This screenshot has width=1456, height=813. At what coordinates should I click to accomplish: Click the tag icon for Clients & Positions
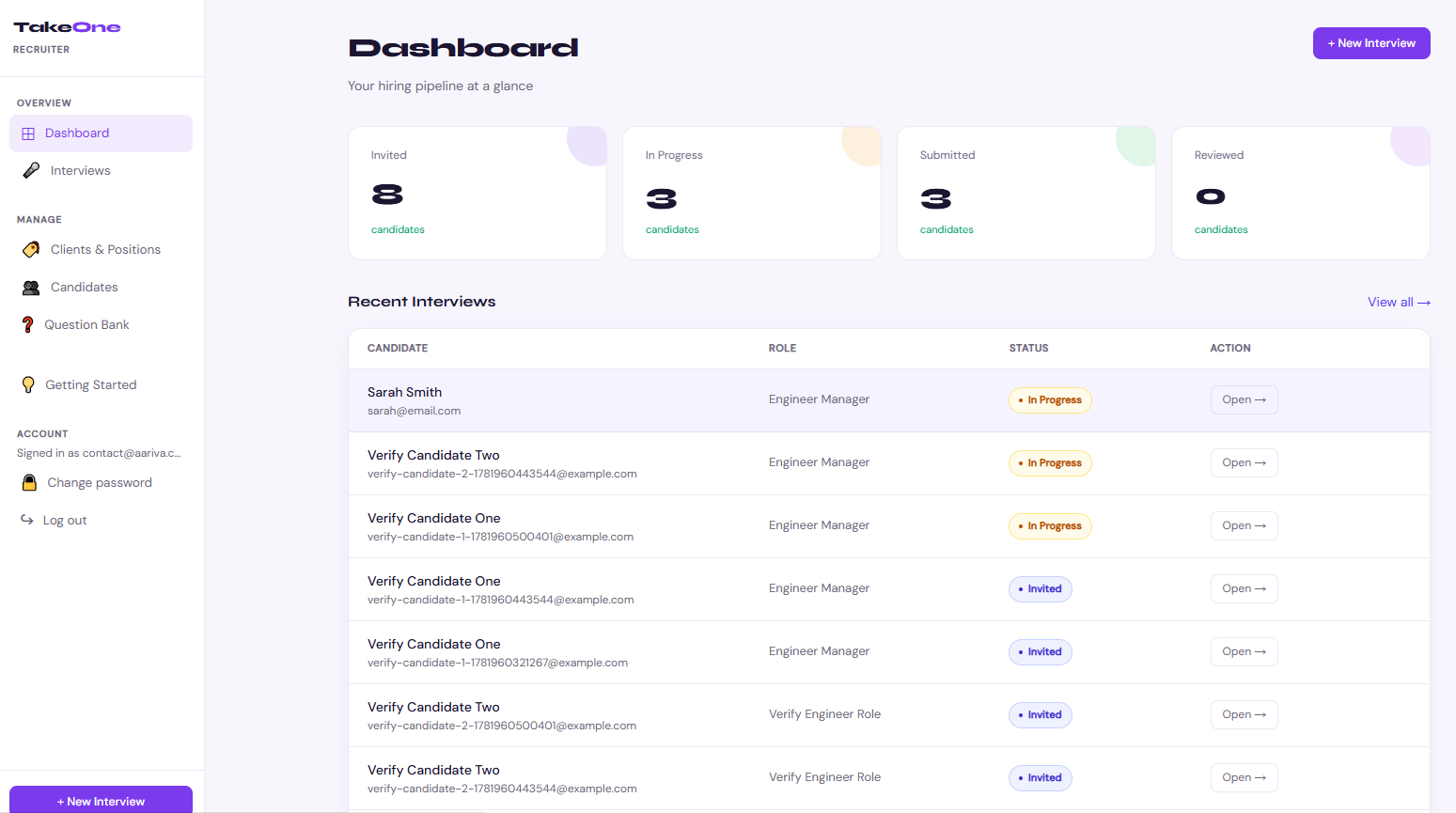tap(31, 249)
